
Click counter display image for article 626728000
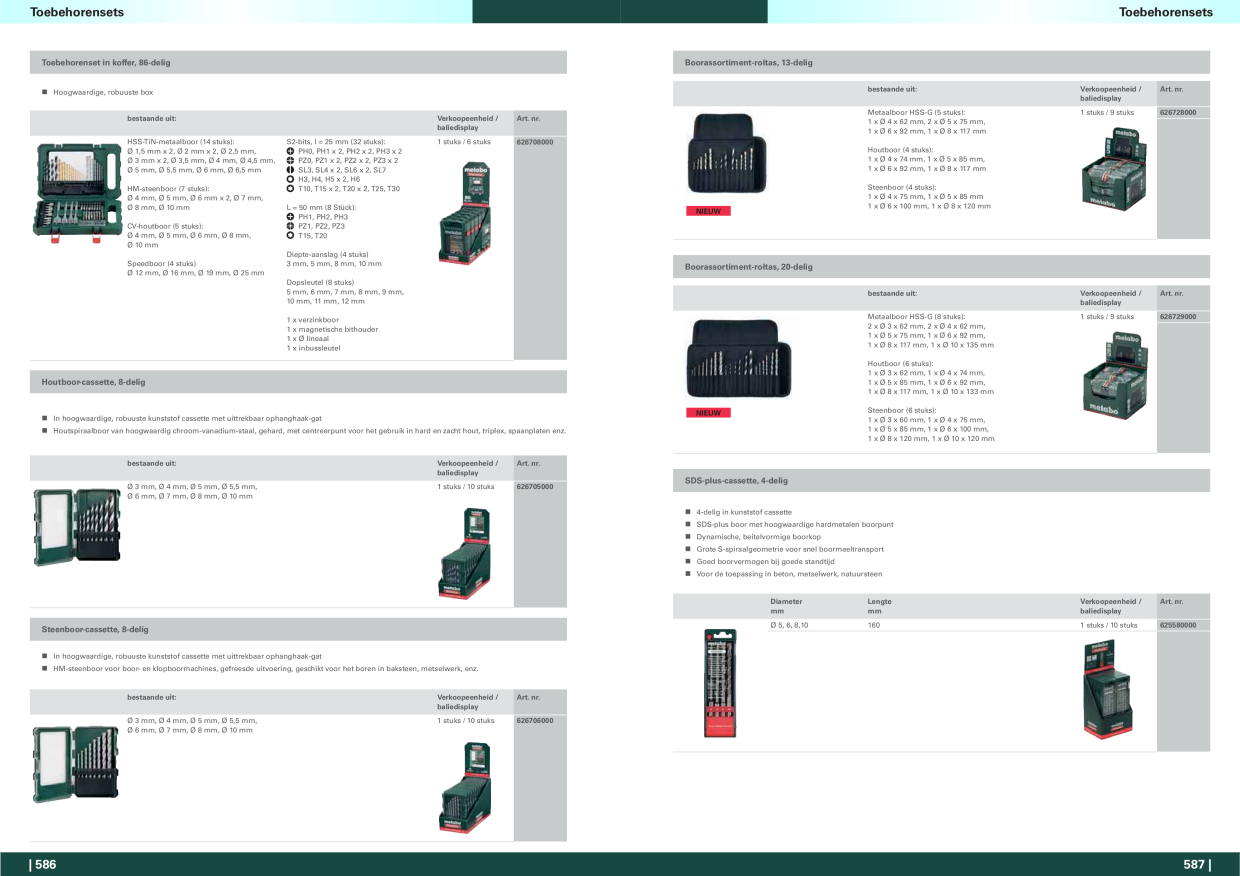click(1116, 167)
